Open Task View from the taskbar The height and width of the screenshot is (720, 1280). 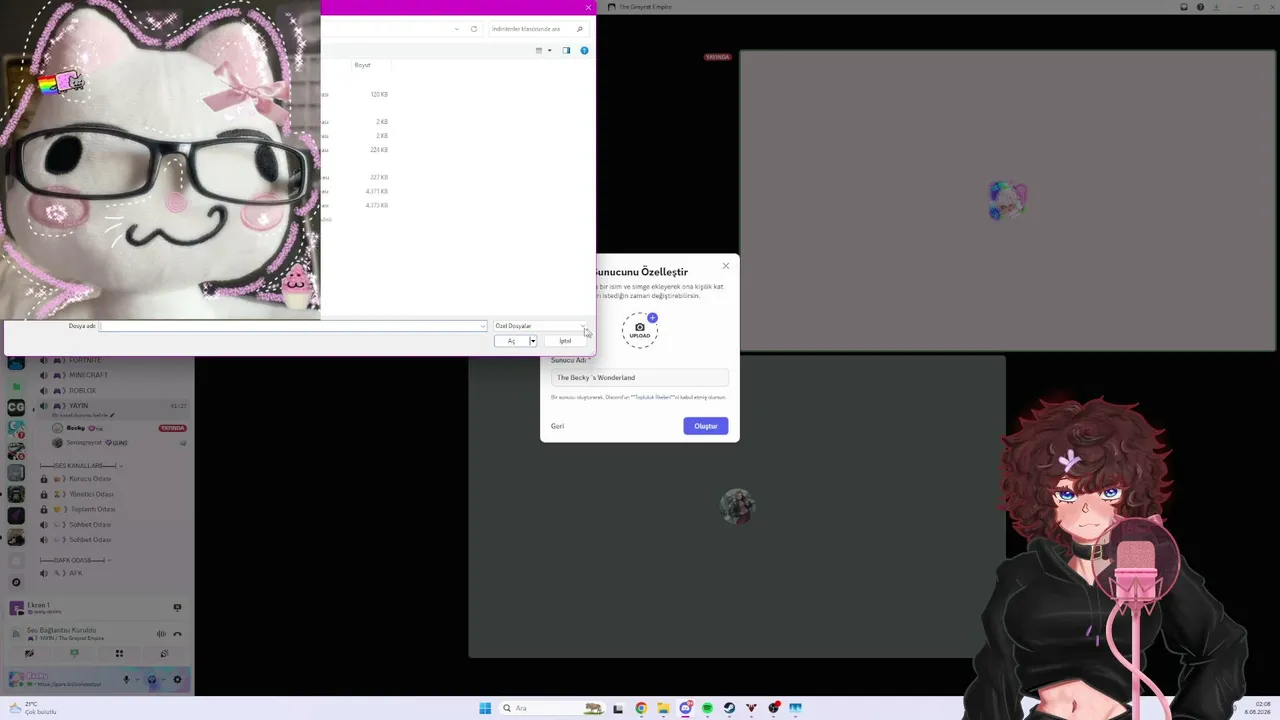click(x=618, y=708)
